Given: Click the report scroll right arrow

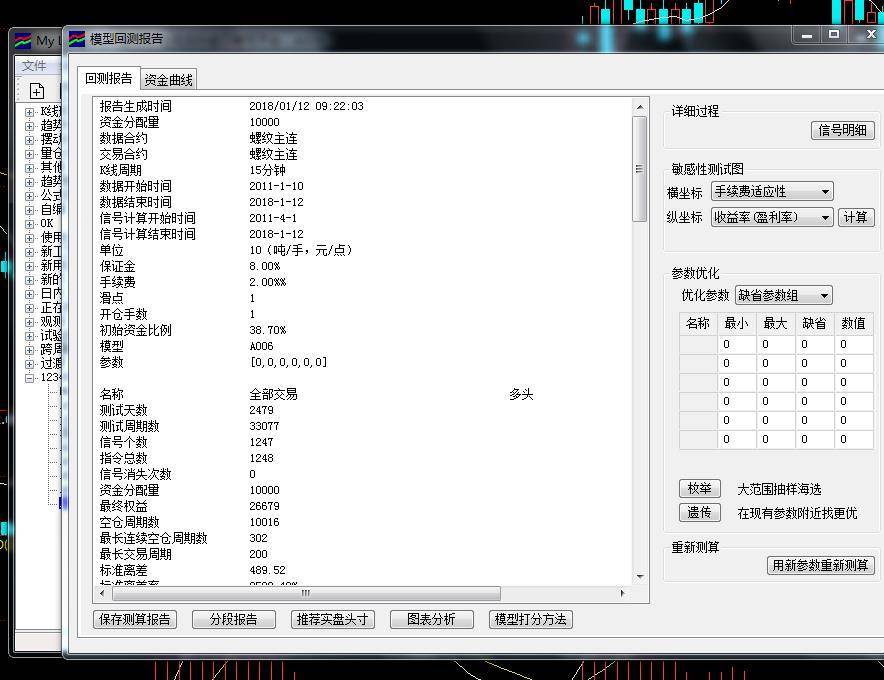Looking at the screenshot, I should tap(622, 593).
